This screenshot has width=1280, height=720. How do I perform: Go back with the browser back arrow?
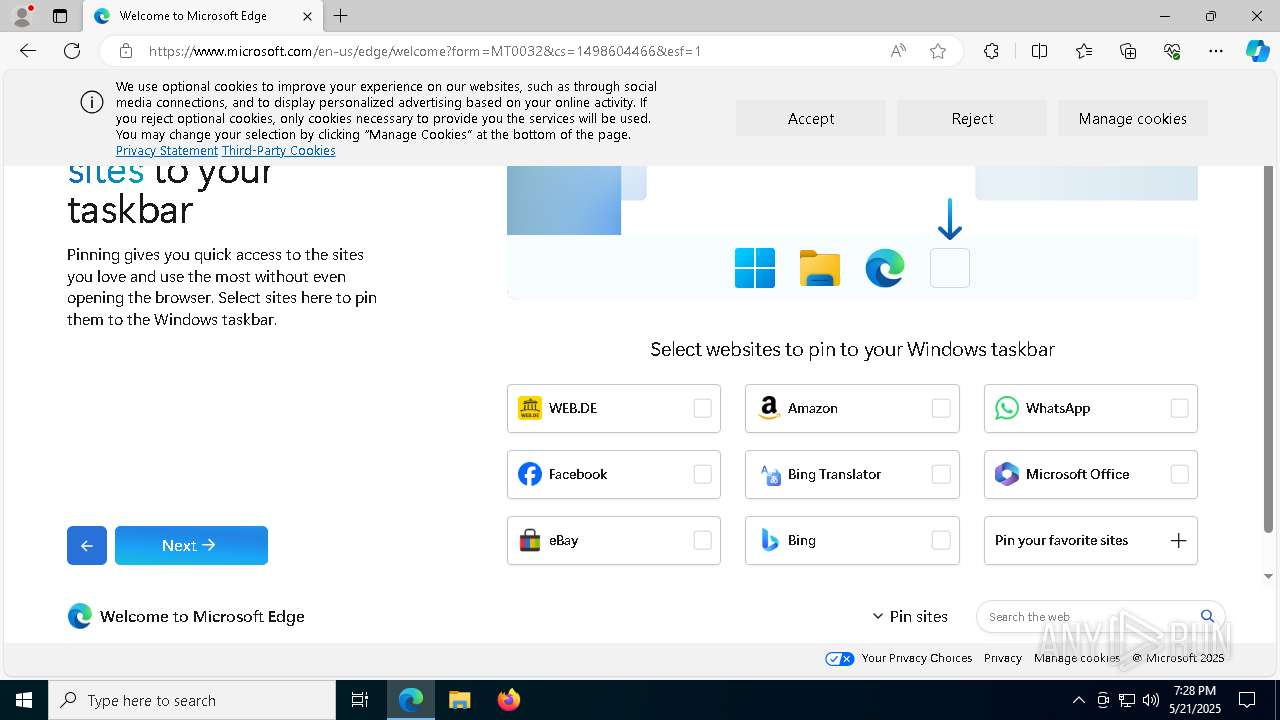click(x=28, y=51)
